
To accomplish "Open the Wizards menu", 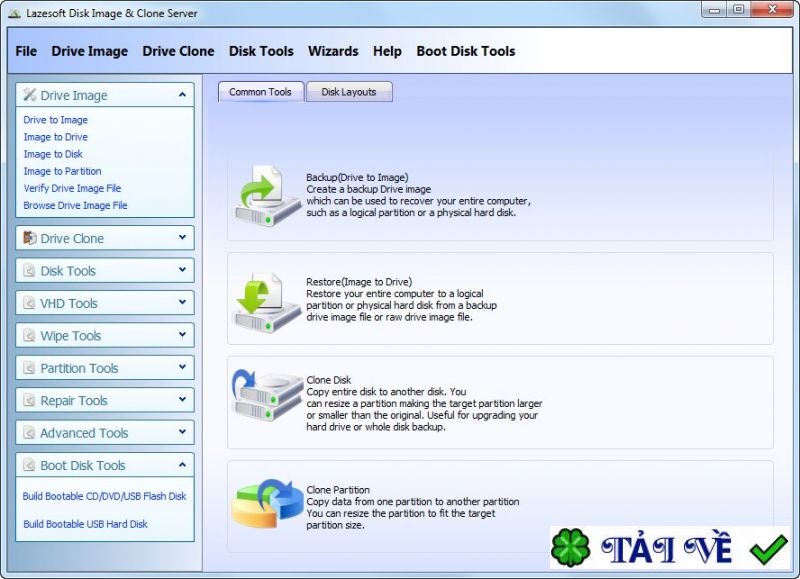I will pos(333,51).
